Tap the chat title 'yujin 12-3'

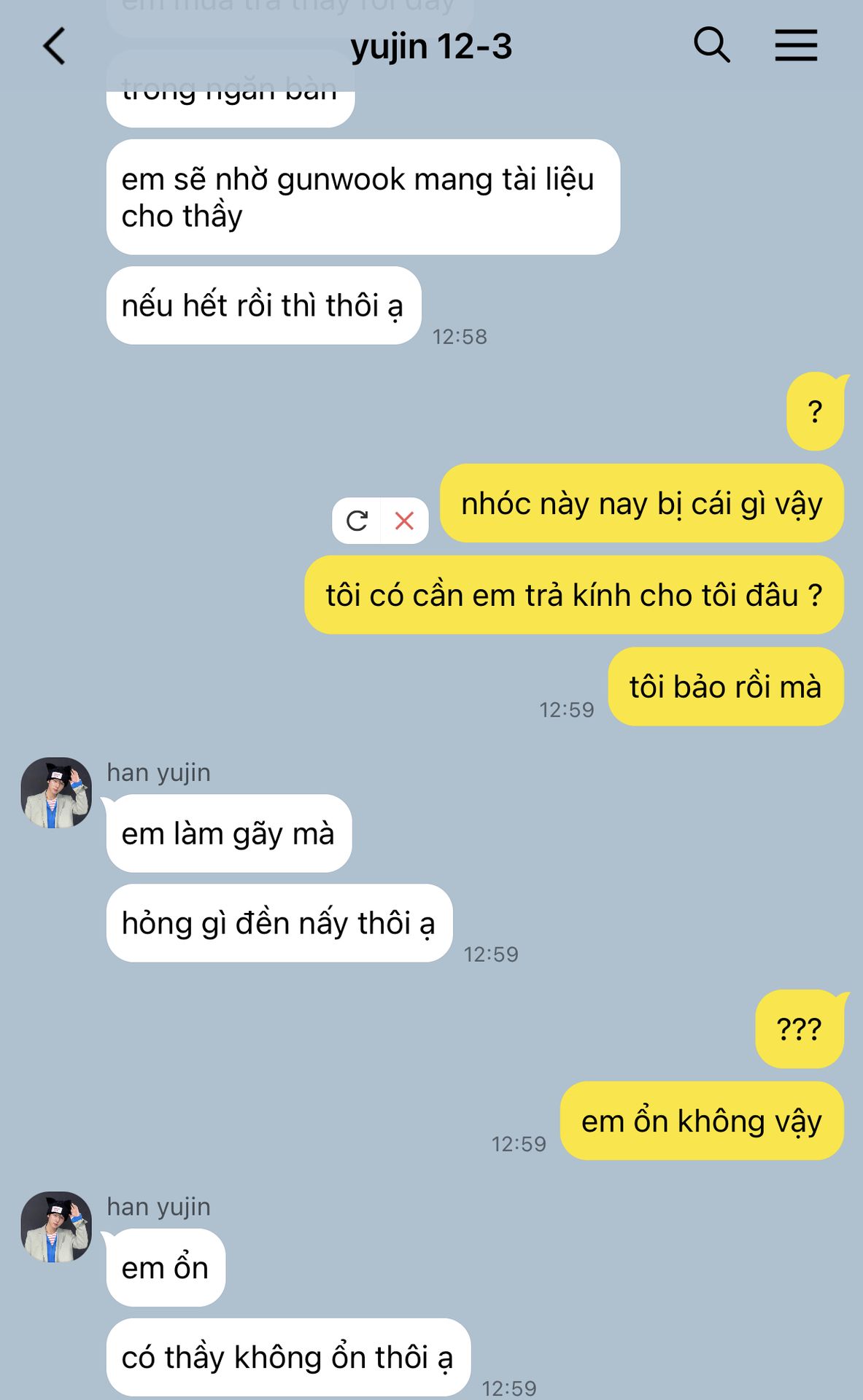point(431,47)
